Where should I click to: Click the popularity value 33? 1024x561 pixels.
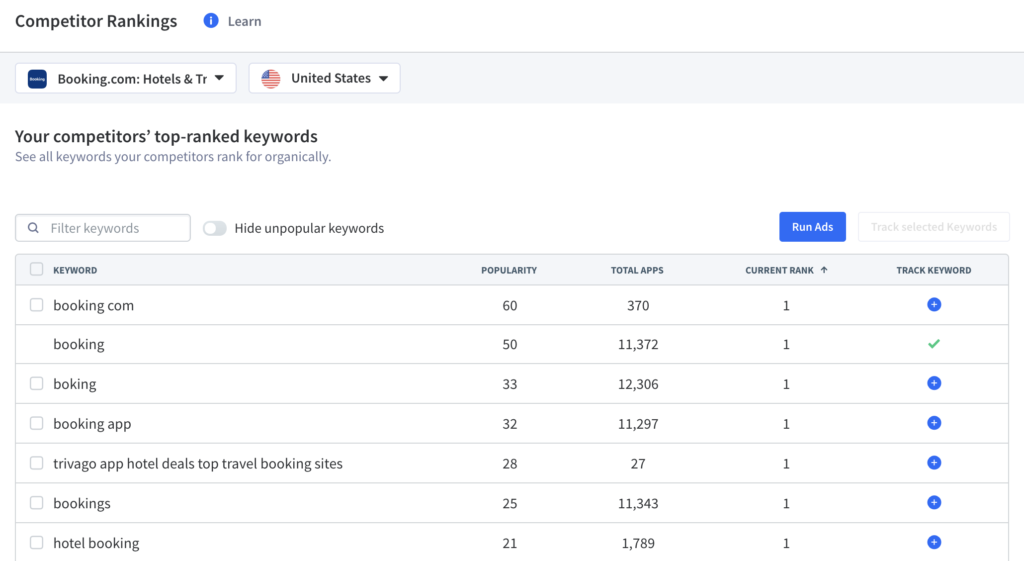coord(509,384)
